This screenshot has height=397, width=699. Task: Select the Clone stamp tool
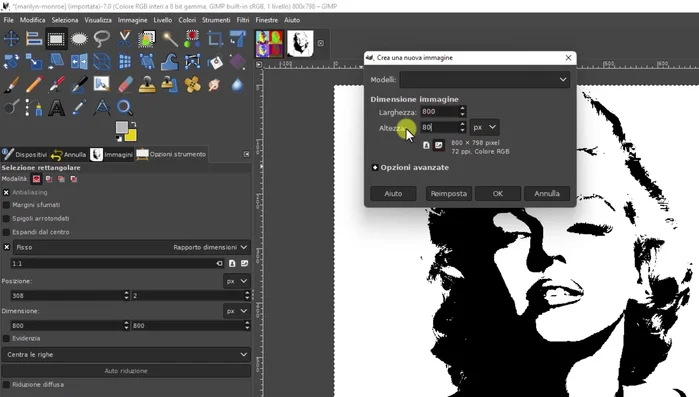click(x=147, y=84)
